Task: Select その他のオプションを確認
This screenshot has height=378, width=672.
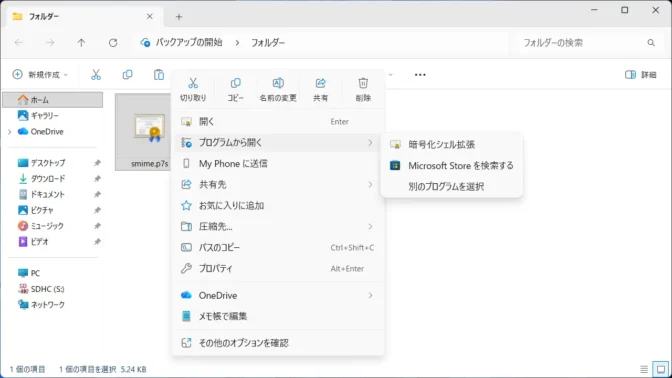Action: click(x=278, y=343)
